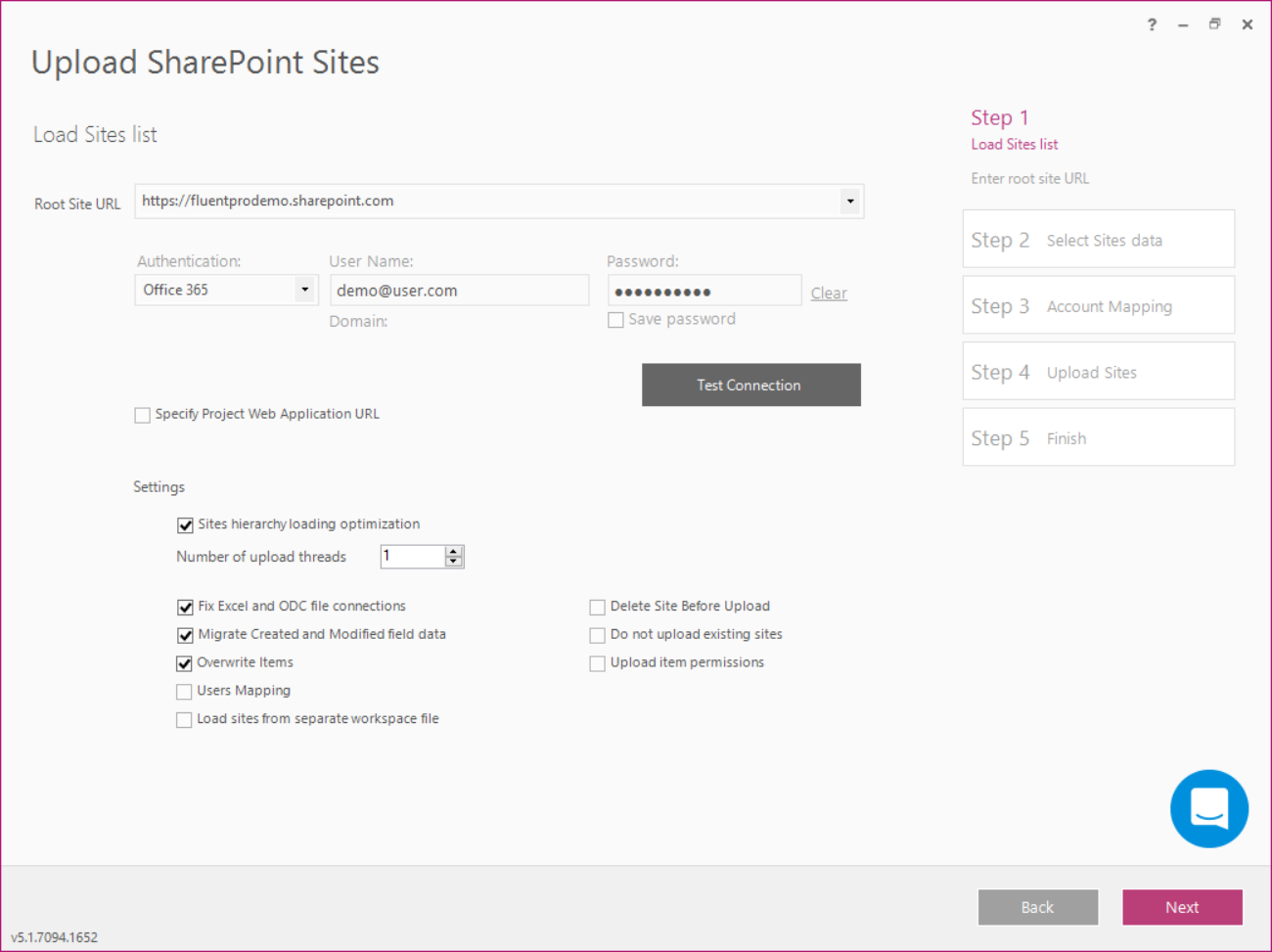This screenshot has width=1272, height=952.
Task: Go to Step 3 Account Mapping
Action: click(x=1099, y=305)
